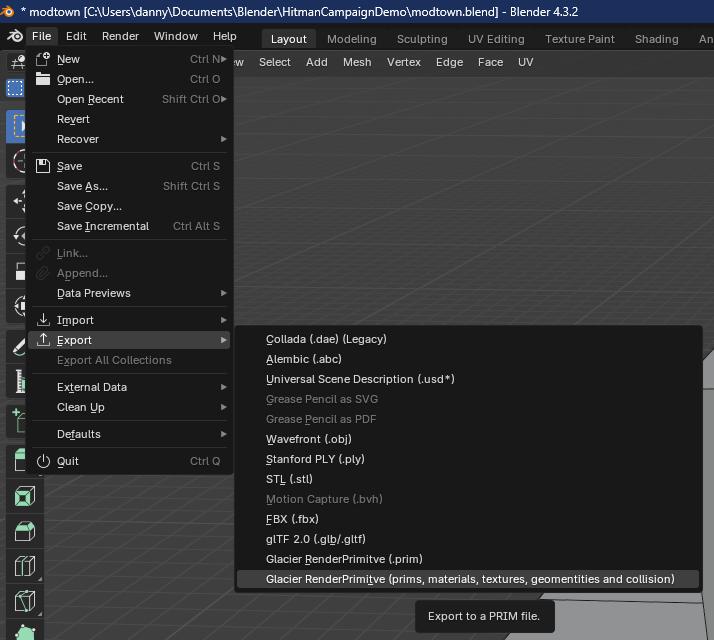714x640 pixels.
Task: Select the Knife tool
Action: click(25, 601)
